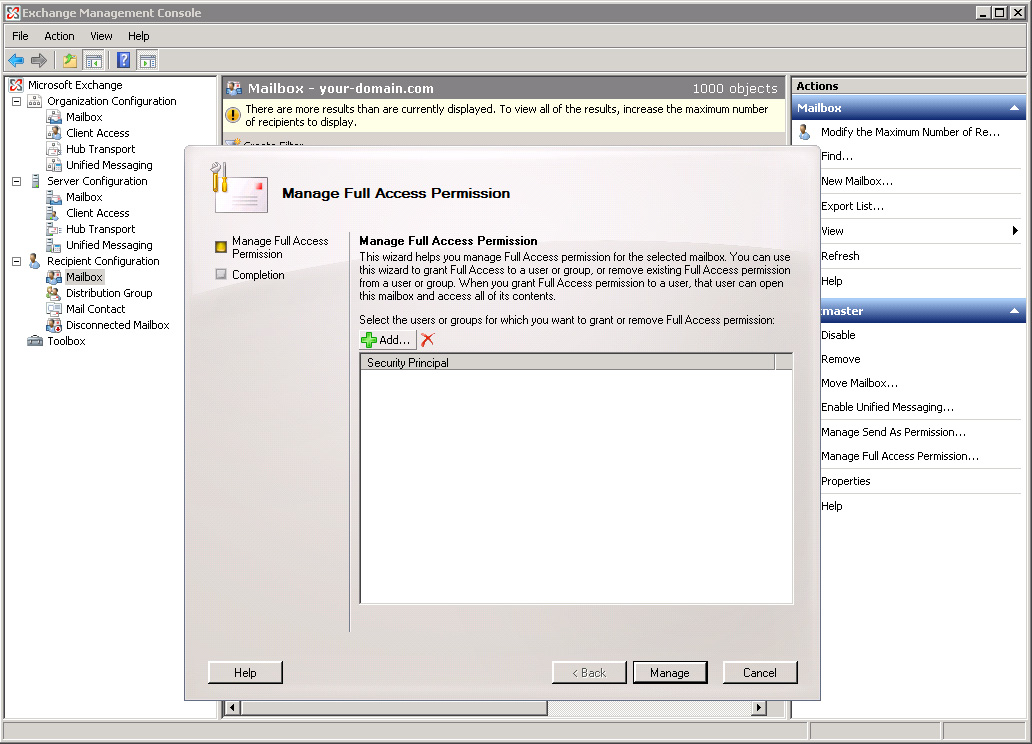This screenshot has height=744, width=1032.
Task: Collapse the Recipient Configuration tree node
Action: (x=16, y=261)
